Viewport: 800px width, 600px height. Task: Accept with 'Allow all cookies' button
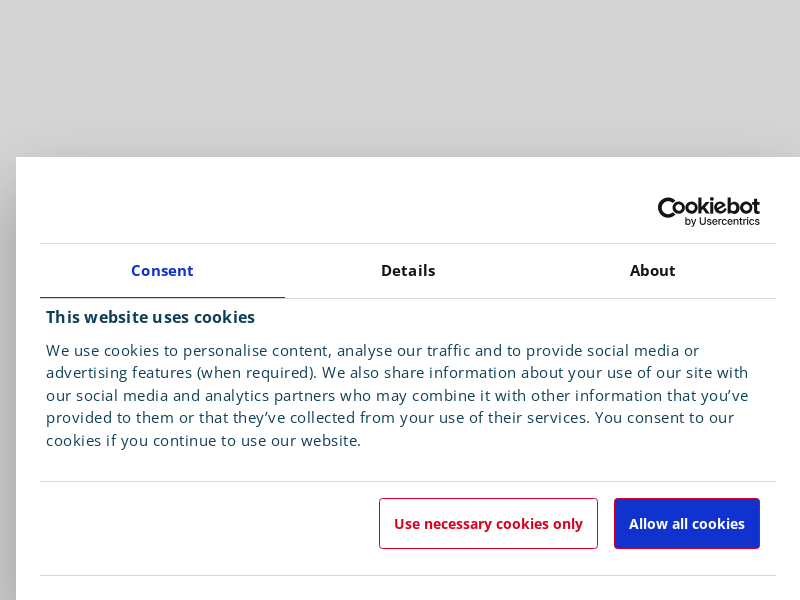click(x=686, y=524)
